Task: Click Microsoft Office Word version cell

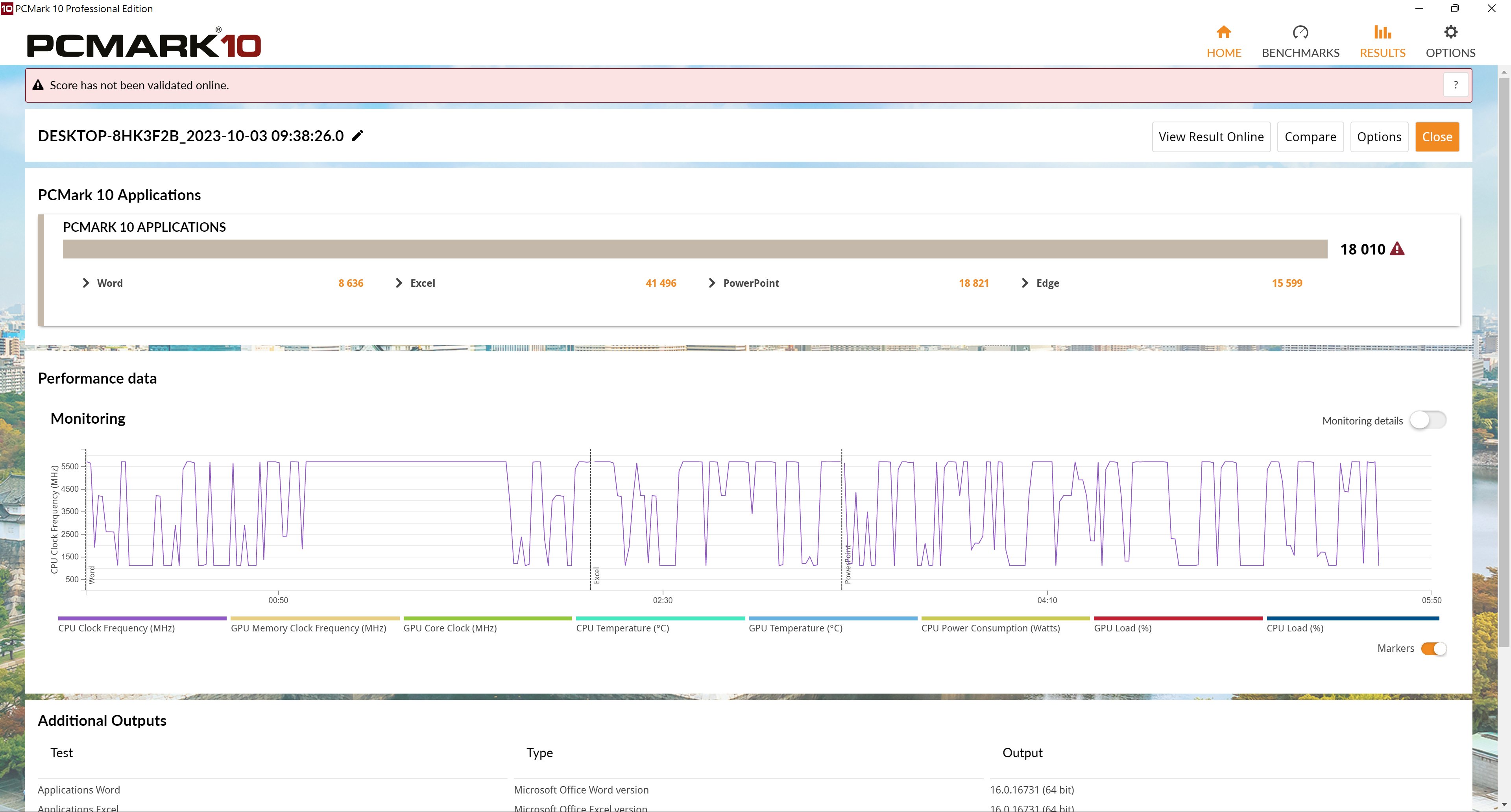Action: point(581,790)
